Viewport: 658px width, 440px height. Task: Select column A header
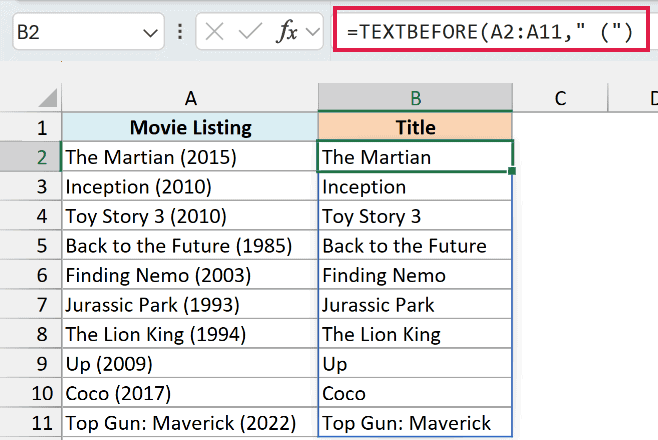[190, 98]
